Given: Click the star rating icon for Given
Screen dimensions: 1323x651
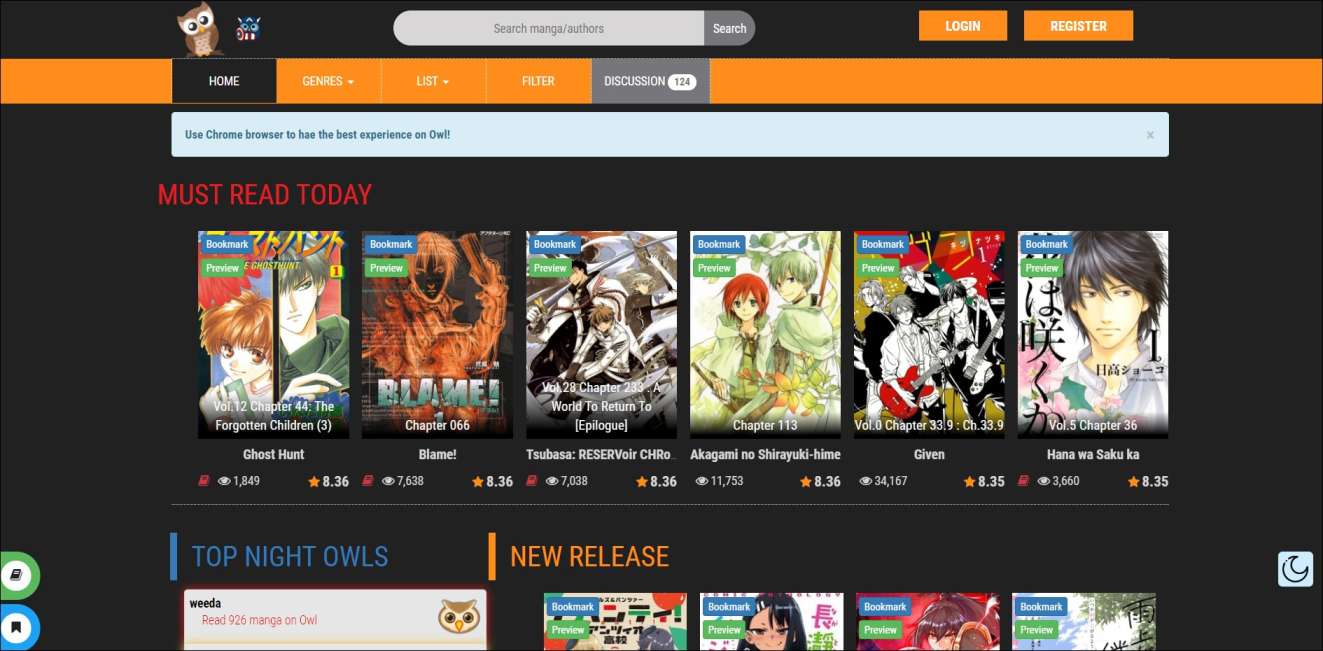Looking at the screenshot, I should click(x=970, y=481).
